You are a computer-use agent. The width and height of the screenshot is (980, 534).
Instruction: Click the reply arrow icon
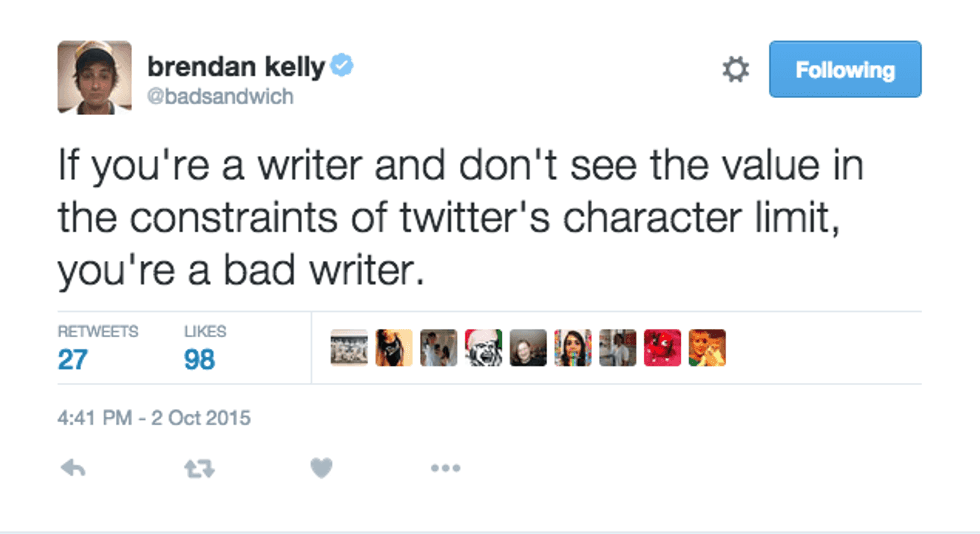[72, 467]
